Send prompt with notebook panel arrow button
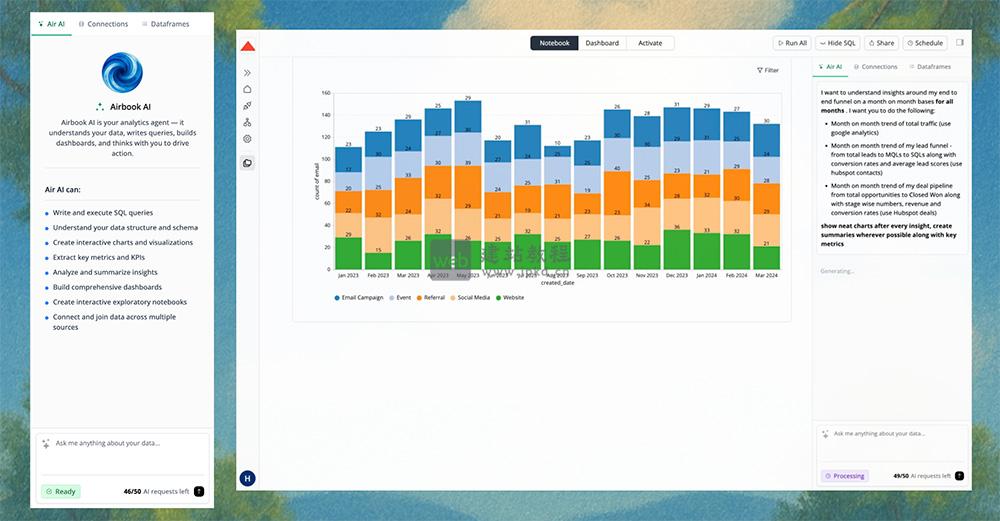The width and height of the screenshot is (1000, 521). click(x=960, y=476)
